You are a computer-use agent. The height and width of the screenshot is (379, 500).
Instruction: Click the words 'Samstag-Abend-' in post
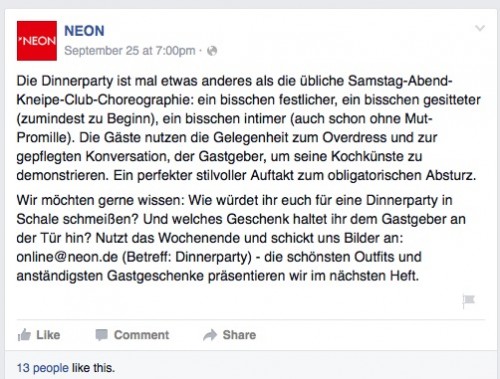pyautogui.click(x=400, y=81)
